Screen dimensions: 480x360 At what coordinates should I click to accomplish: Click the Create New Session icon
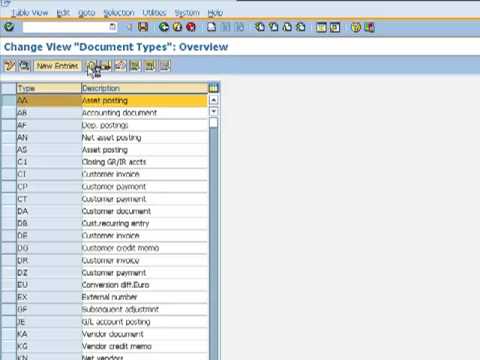pos(321,27)
